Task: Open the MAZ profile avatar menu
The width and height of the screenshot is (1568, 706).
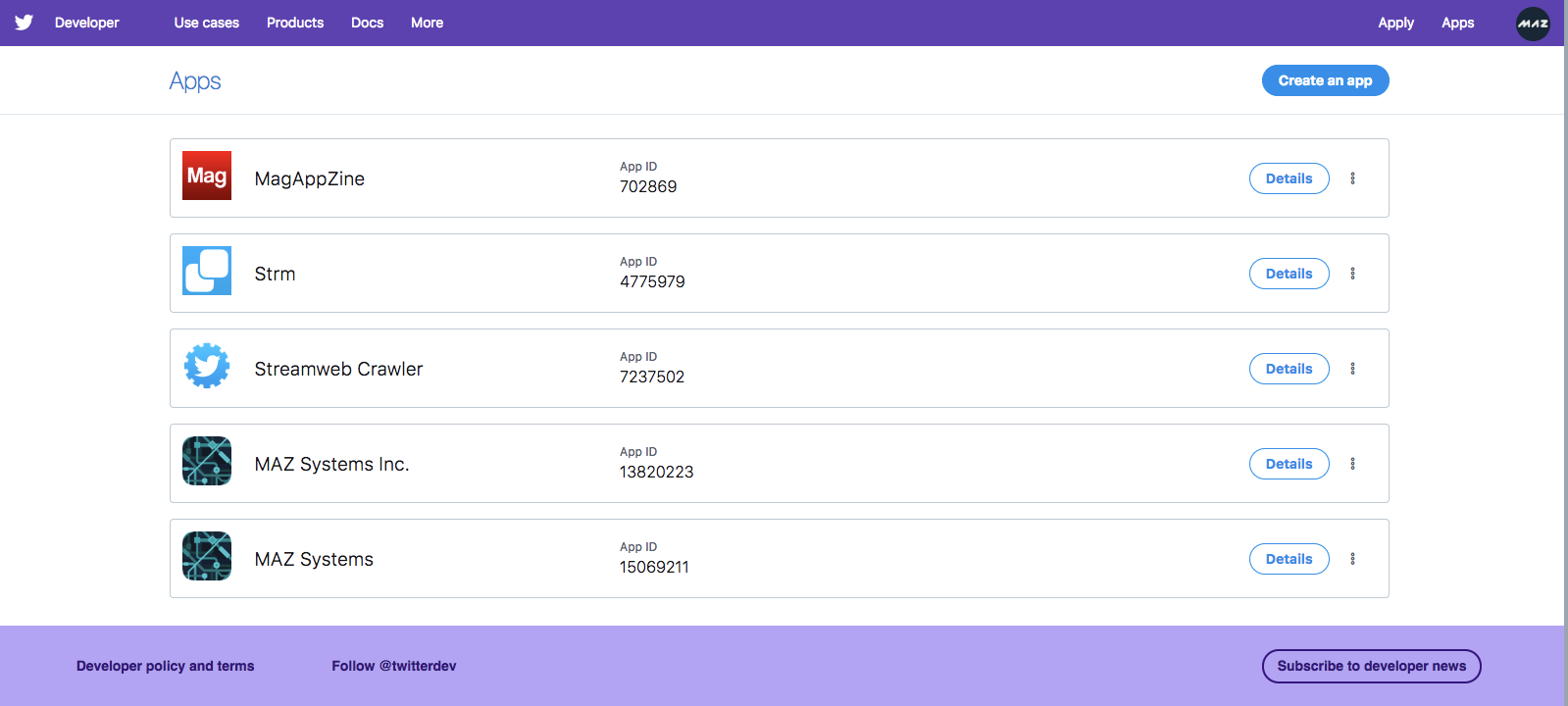Action: (x=1533, y=24)
